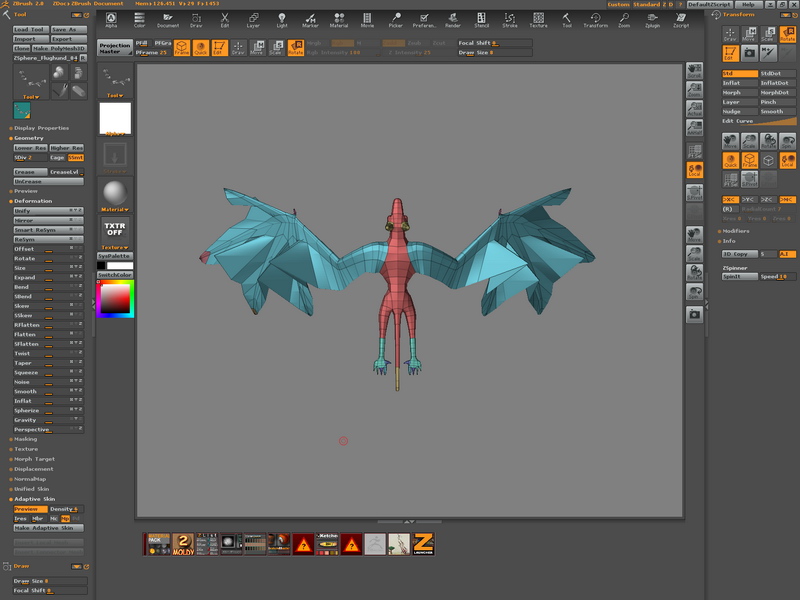Enable the >Y< symmetry axis
Screen dimensions: 800x600
749,199
